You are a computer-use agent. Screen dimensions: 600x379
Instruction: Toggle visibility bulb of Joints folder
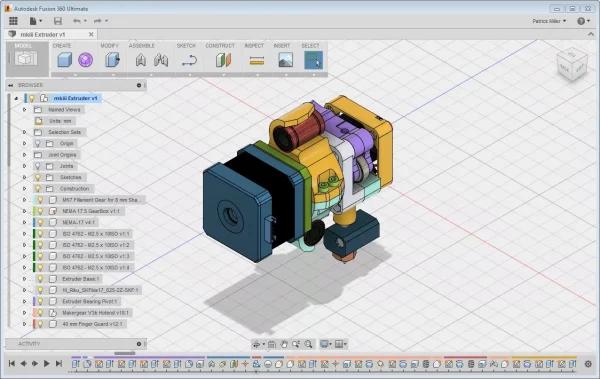(x=38, y=166)
